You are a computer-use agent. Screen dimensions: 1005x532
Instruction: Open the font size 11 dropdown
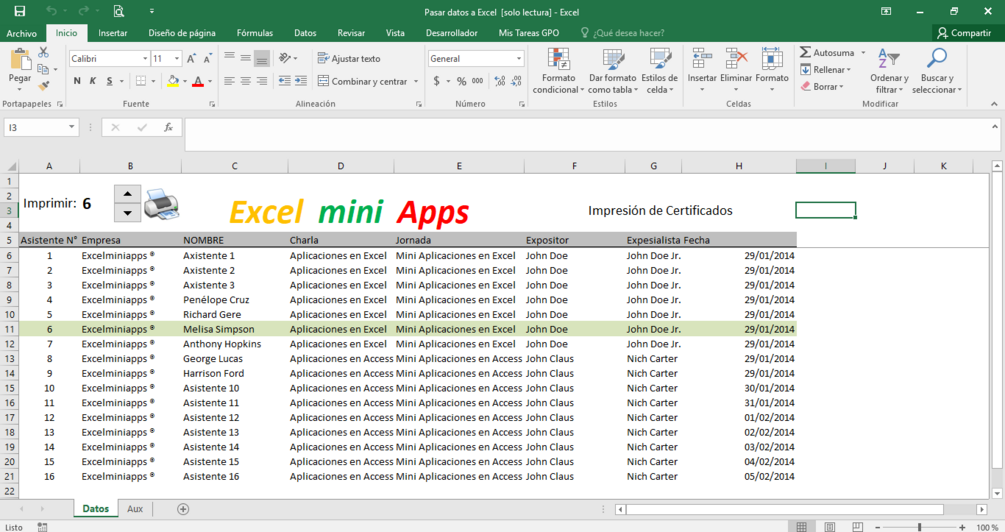coord(177,58)
